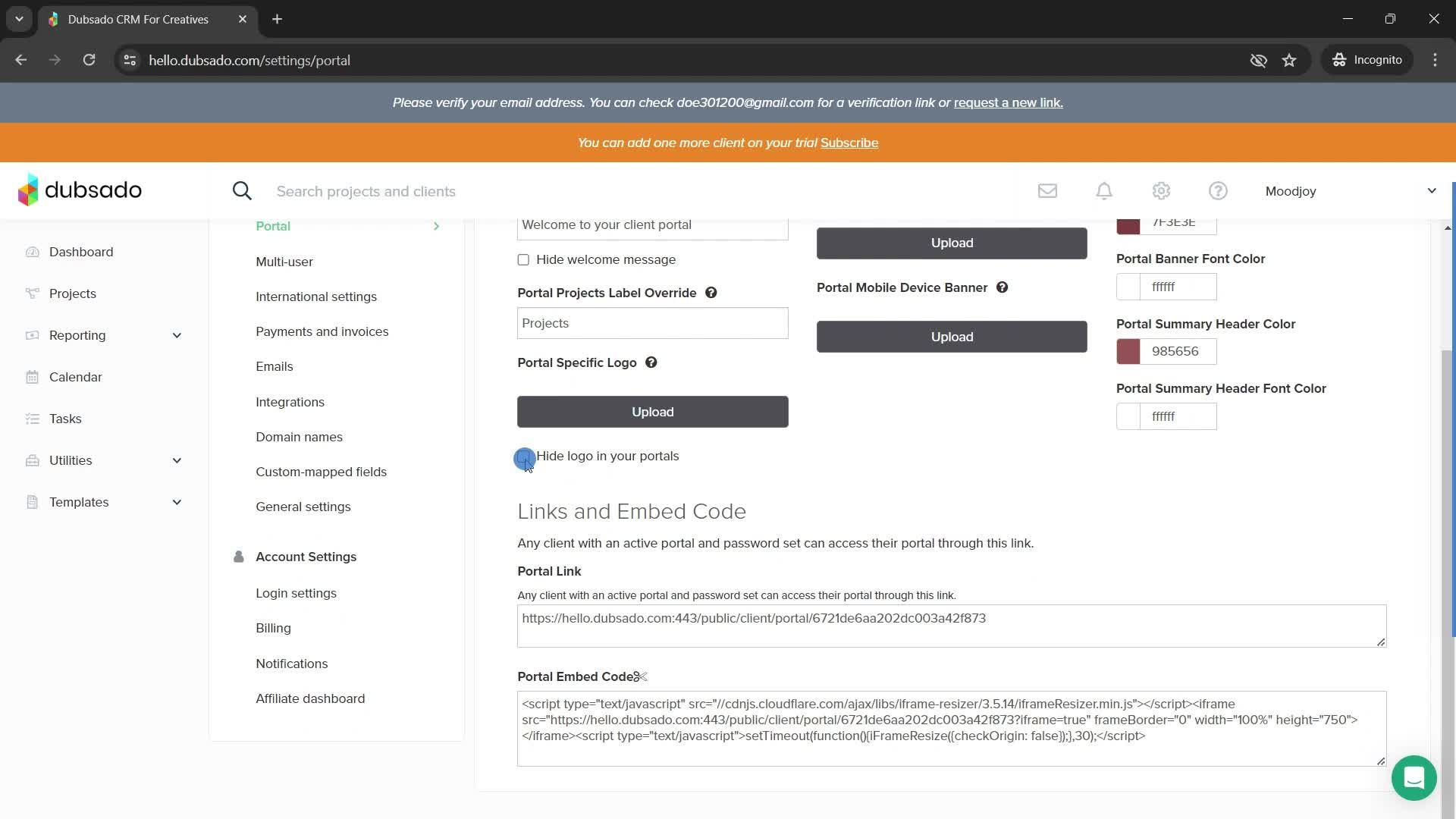The height and width of the screenshot is (819, 1456).
Task: Check the Hide welcome message box
Action: click(x=523, y=260)
